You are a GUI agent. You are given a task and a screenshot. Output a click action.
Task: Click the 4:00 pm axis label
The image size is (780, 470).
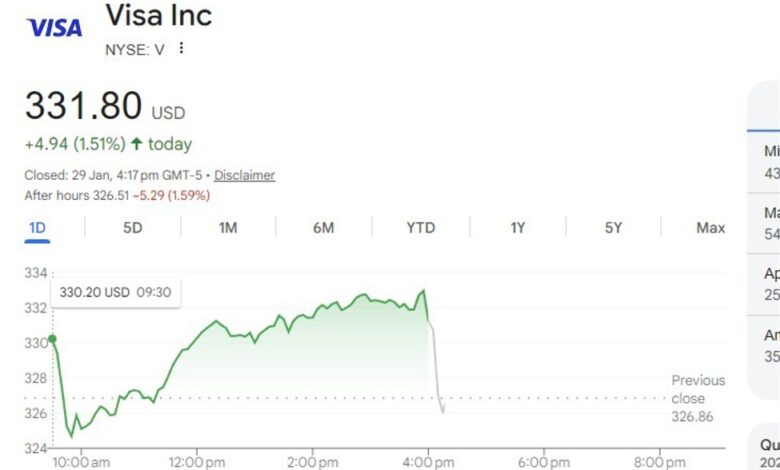point(429,462)
